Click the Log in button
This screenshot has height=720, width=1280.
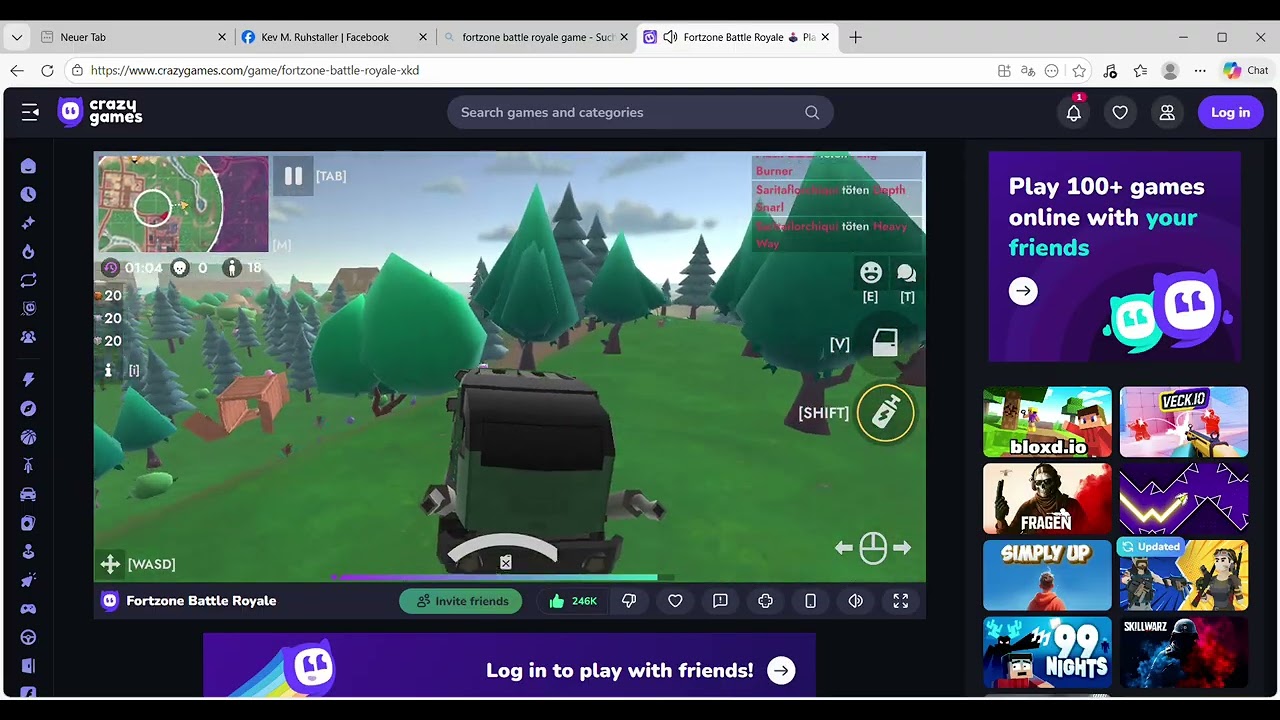tap(1230, 112)
